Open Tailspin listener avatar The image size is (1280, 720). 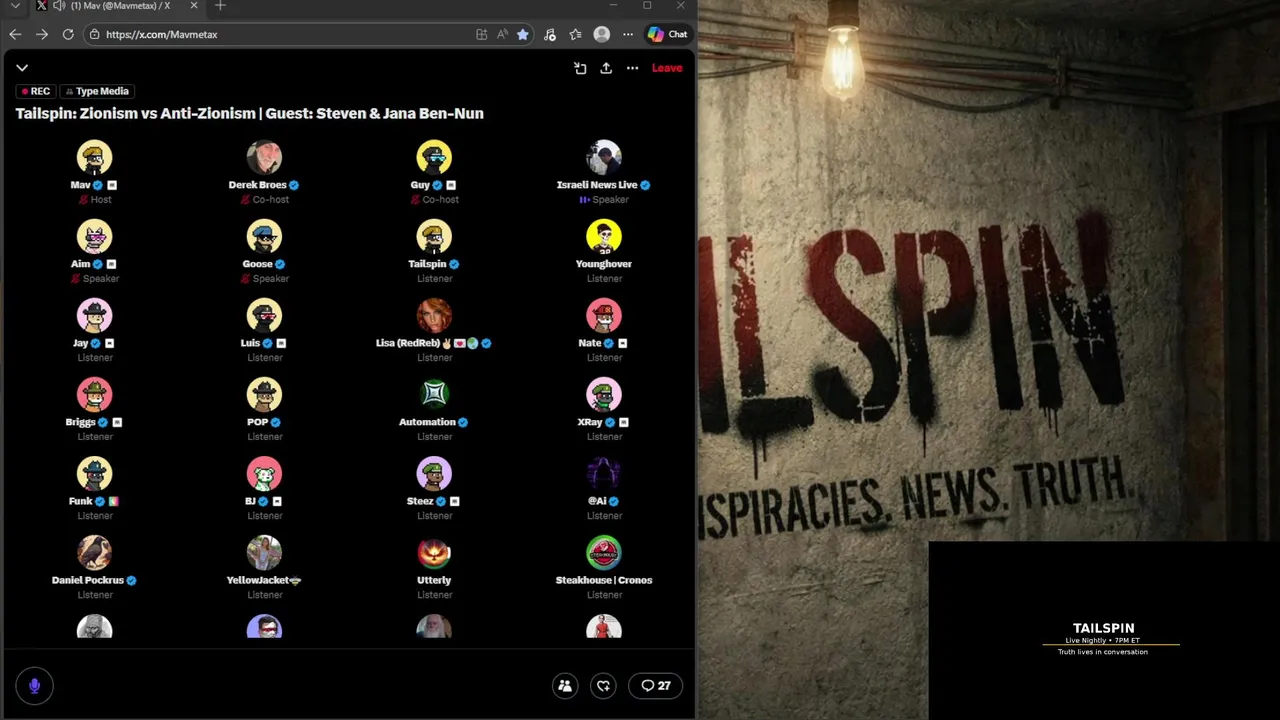434,237
